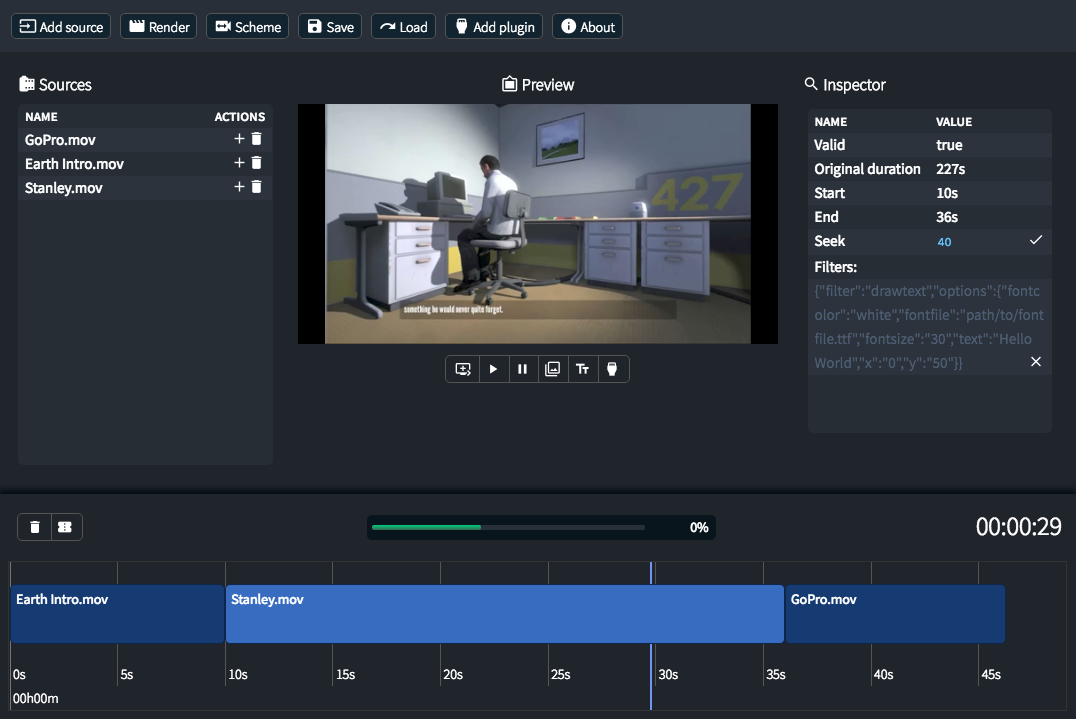The height and width of the screenshot is (719, 1076).
Task: Click the Valid value true
Action: pyautogui.click(x=949, y=145)
